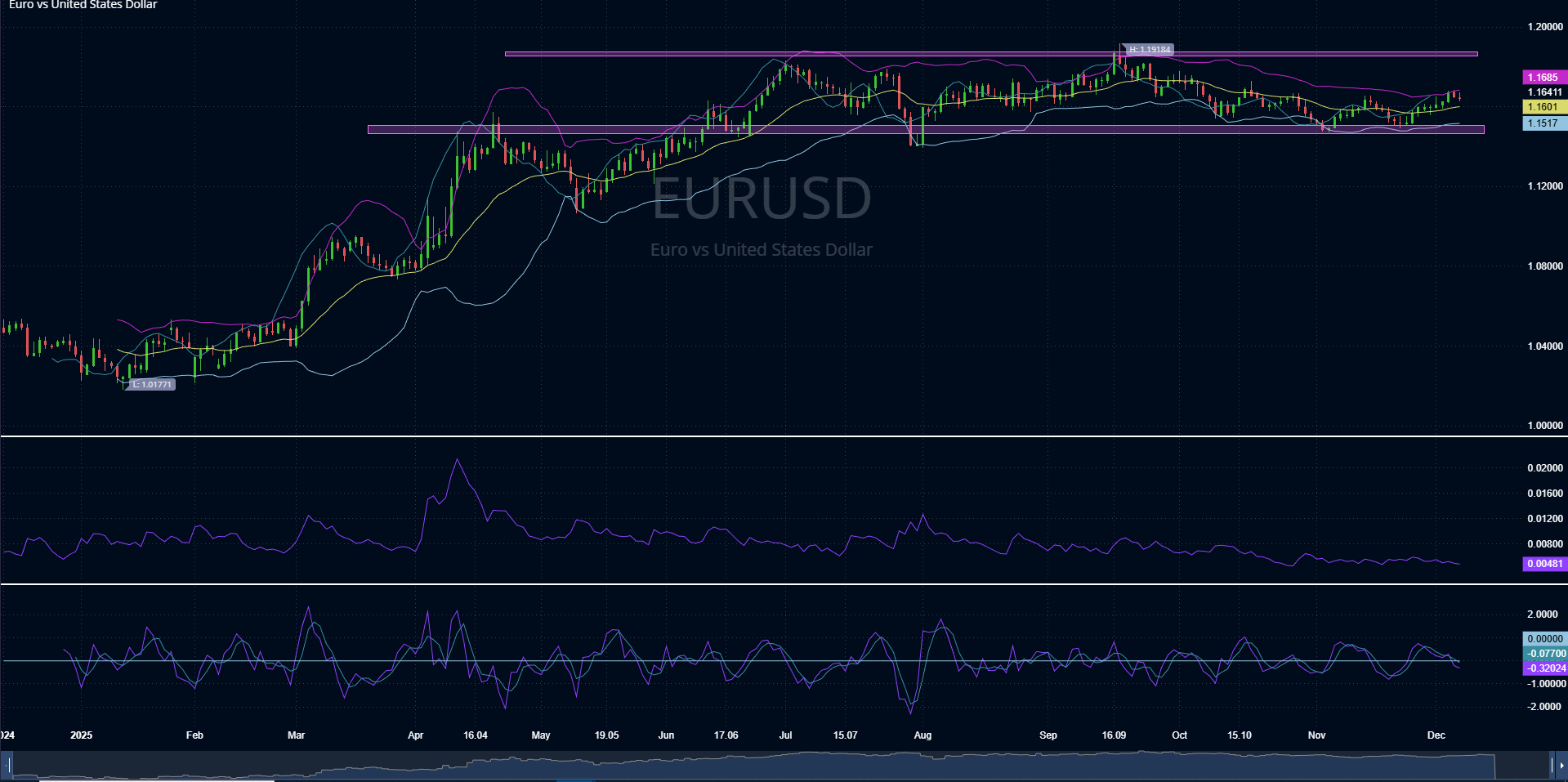Click the yellow 1.1601 moving average label
Viewport: 1568px width, 782px height.
coord(1543,106)
